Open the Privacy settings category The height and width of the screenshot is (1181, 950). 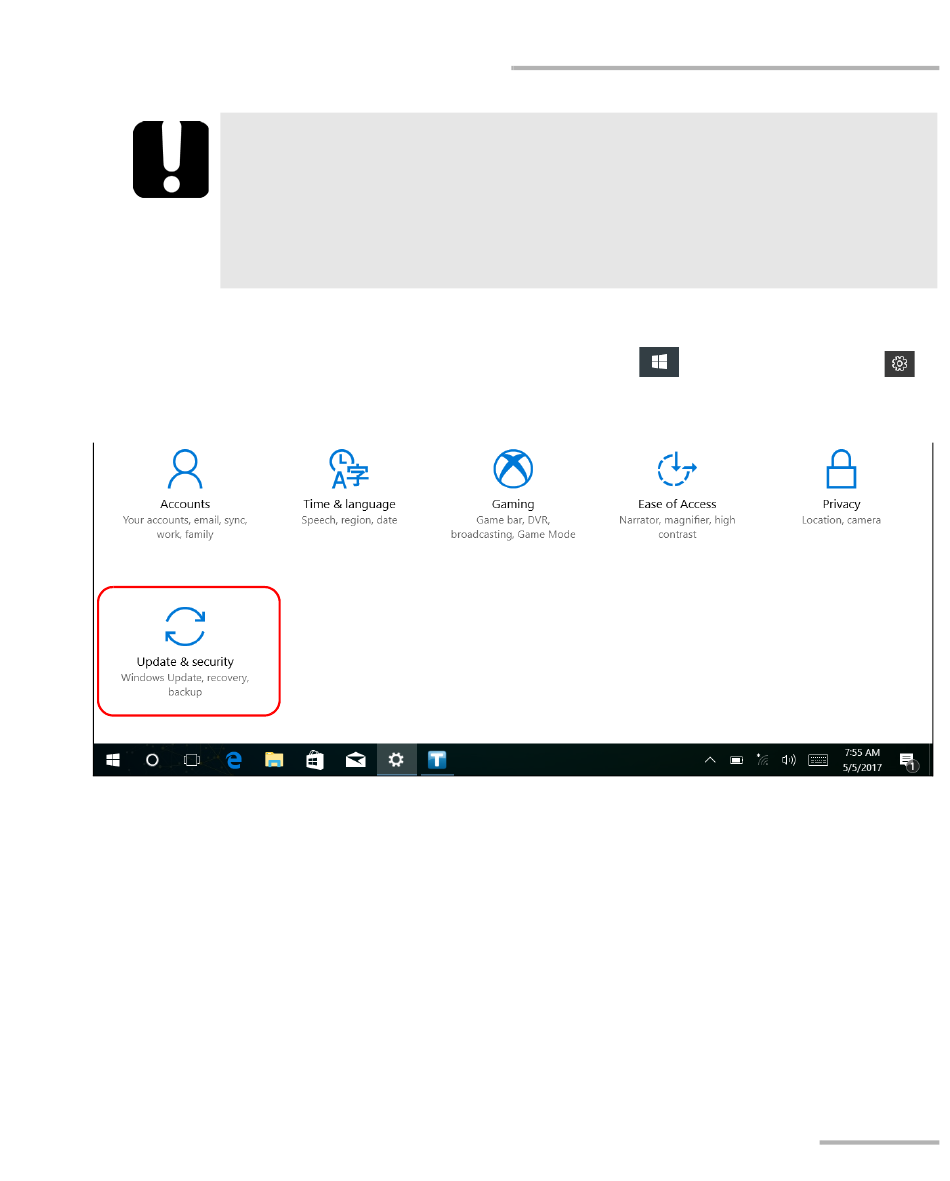click(841, 487)
